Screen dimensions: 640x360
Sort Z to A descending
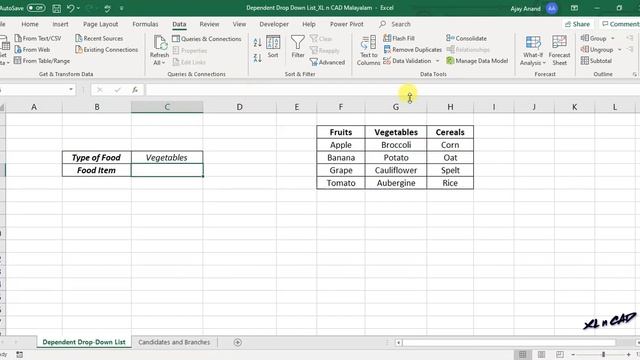pyautogui.click(x=257, y=58)
